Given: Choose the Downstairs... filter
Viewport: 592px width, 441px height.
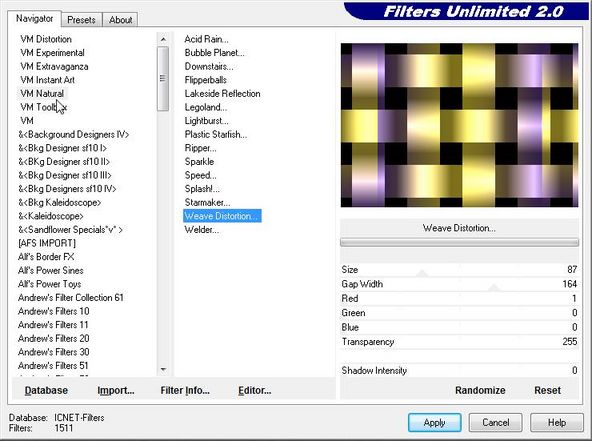Looking at the screenshot, I should [x=209, y=66].
